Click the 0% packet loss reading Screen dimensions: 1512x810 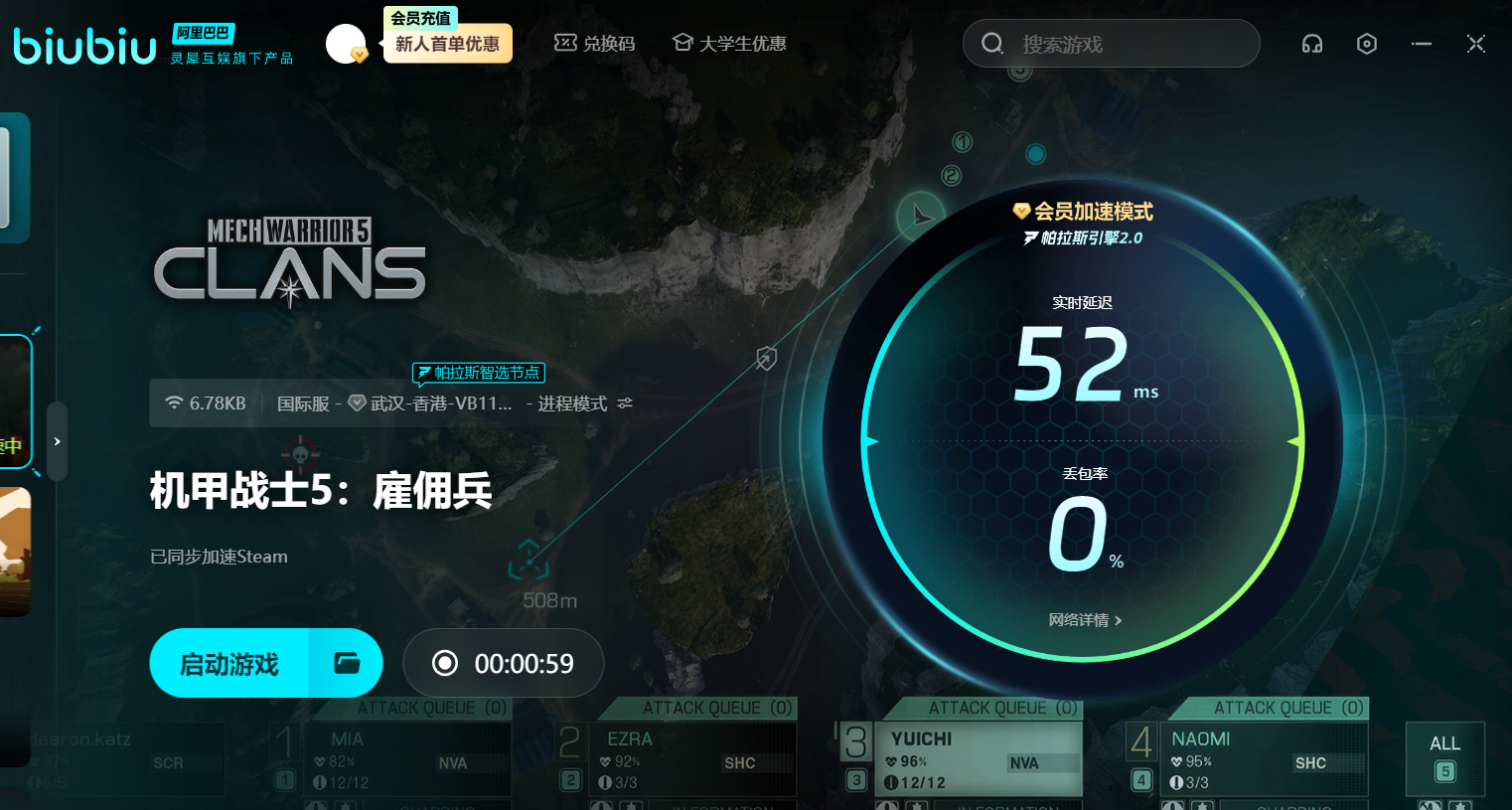(x=1086, y=534)
